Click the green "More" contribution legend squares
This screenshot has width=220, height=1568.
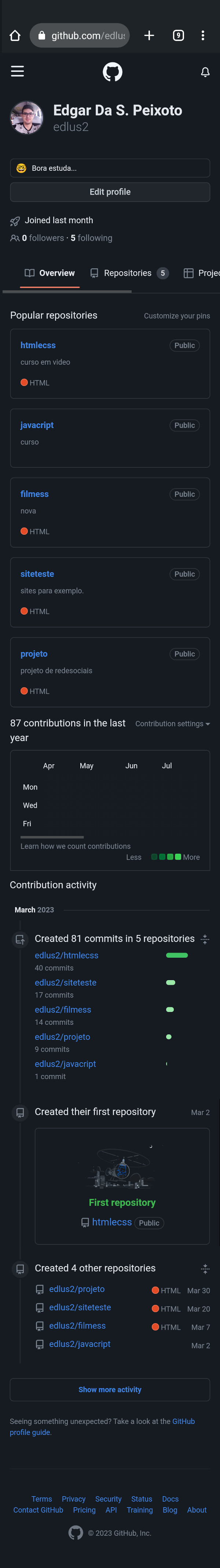(x=166, y=857)
